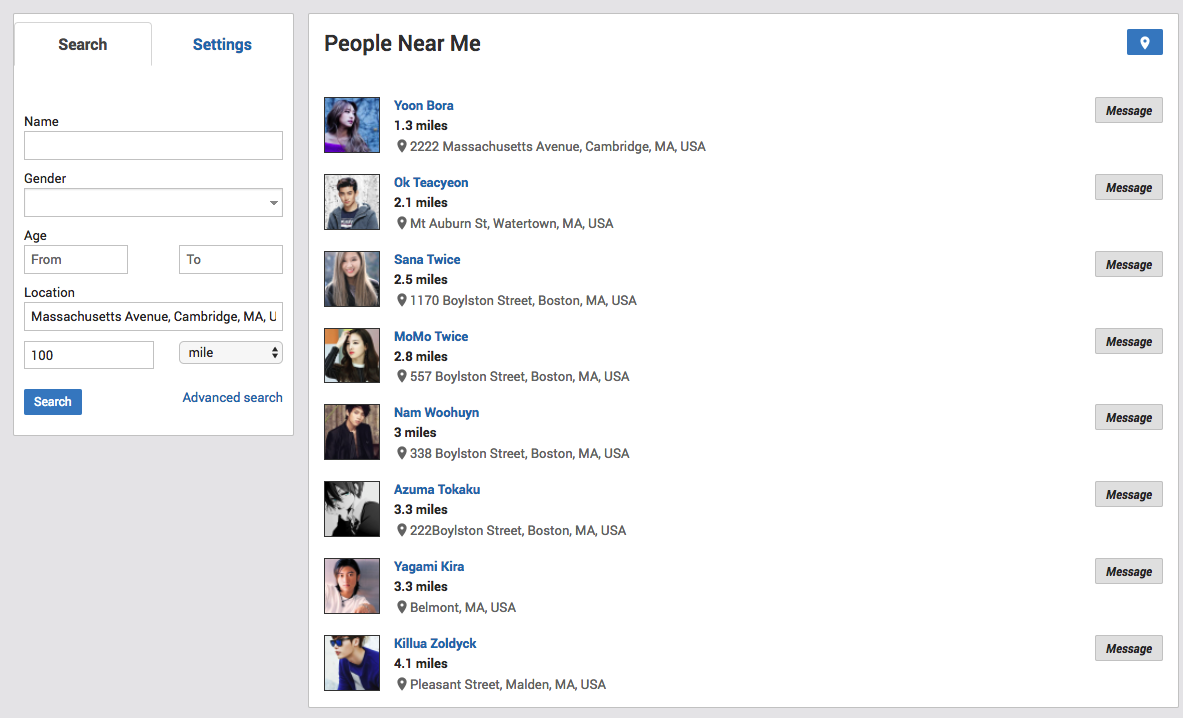This screenshot has height=718, width=1183.
Task: Switch to the Settings tab
Action: (x=222, y=44)
